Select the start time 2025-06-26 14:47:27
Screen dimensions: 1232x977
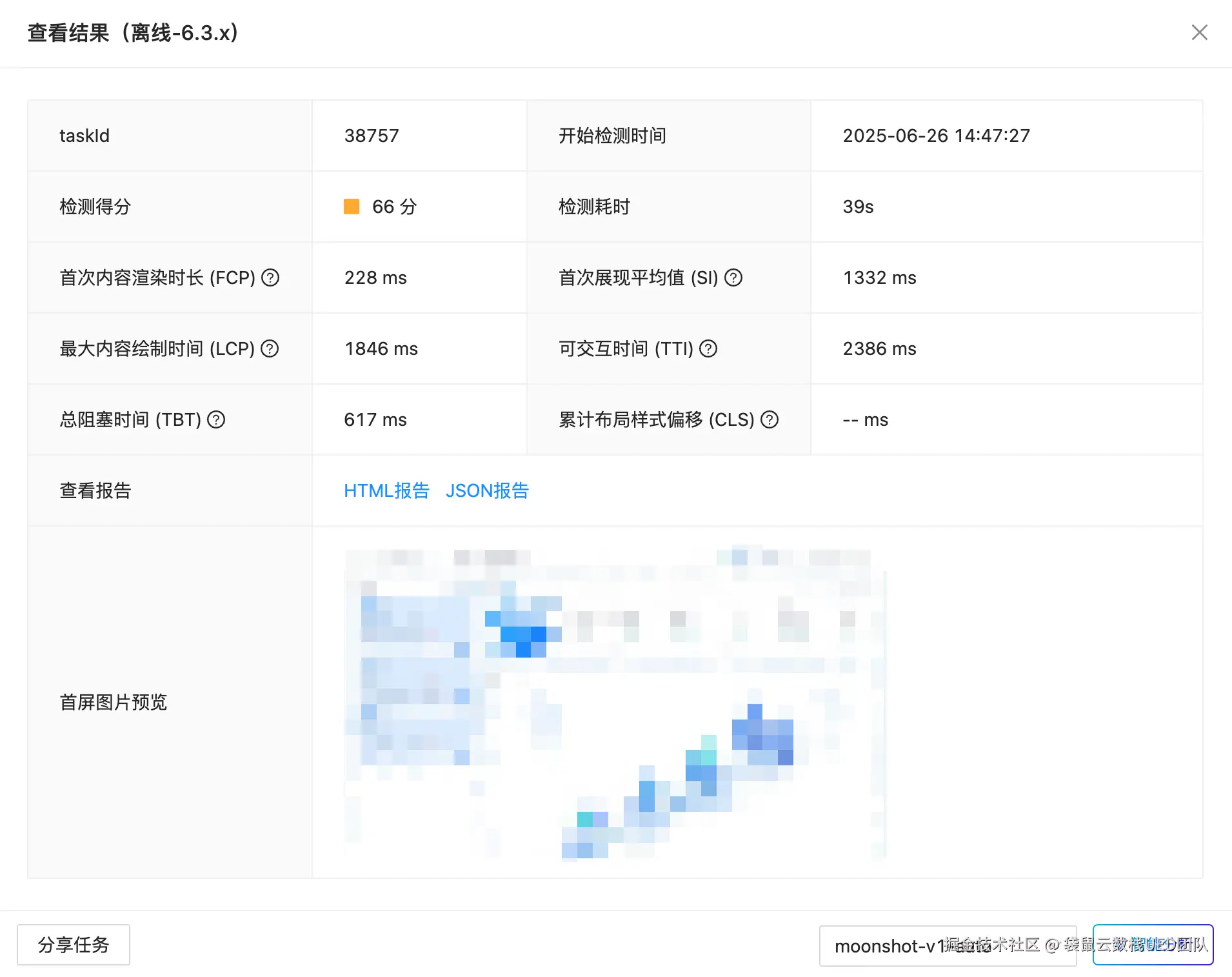tap(936, 136)
